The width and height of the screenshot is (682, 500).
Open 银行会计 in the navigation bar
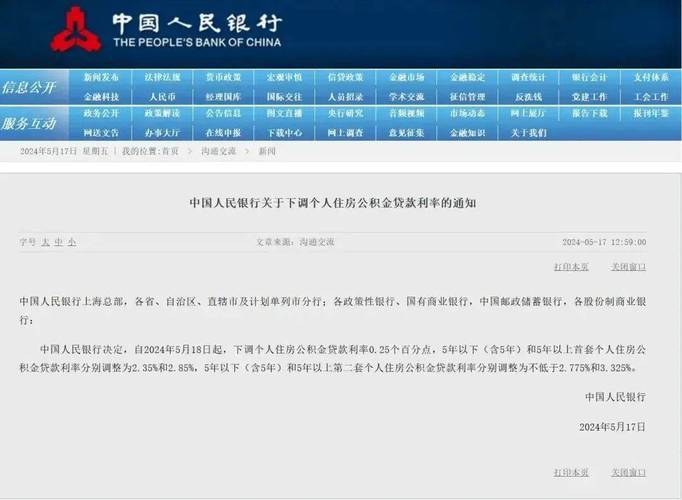pyautogui.click(x=589, y=77)
